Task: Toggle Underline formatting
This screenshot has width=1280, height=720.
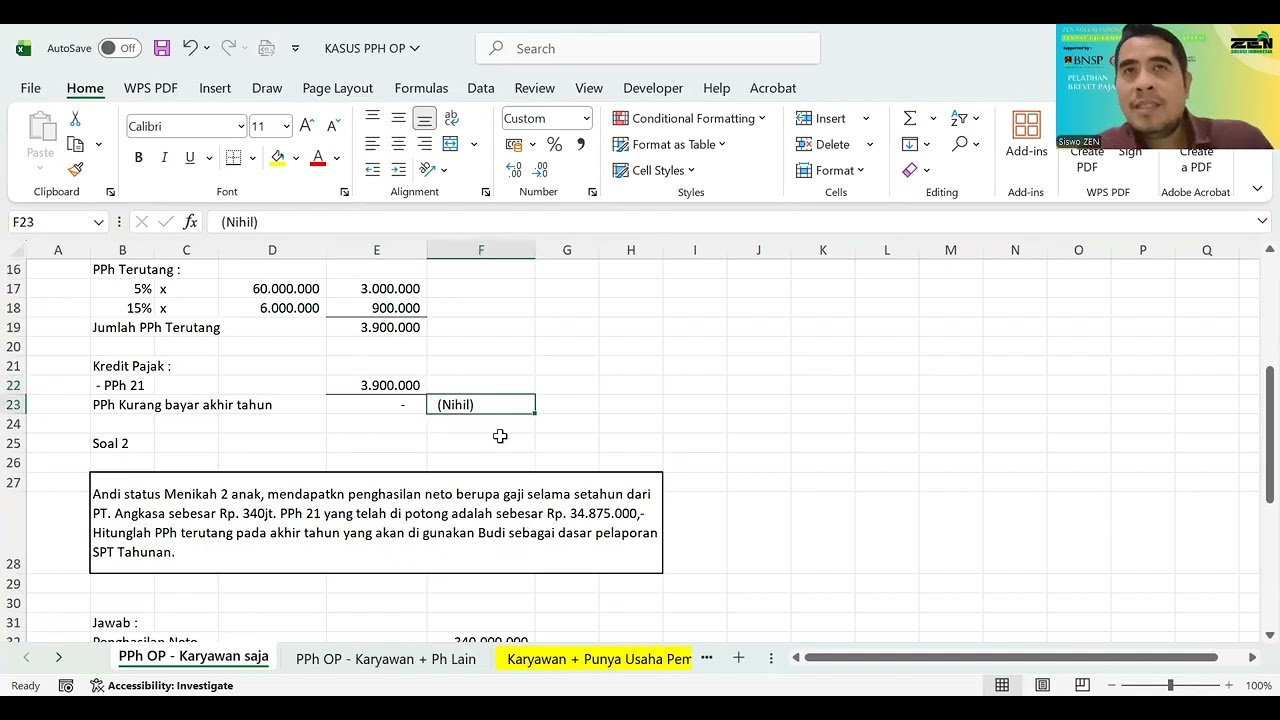Action: [x=190, y=158]
